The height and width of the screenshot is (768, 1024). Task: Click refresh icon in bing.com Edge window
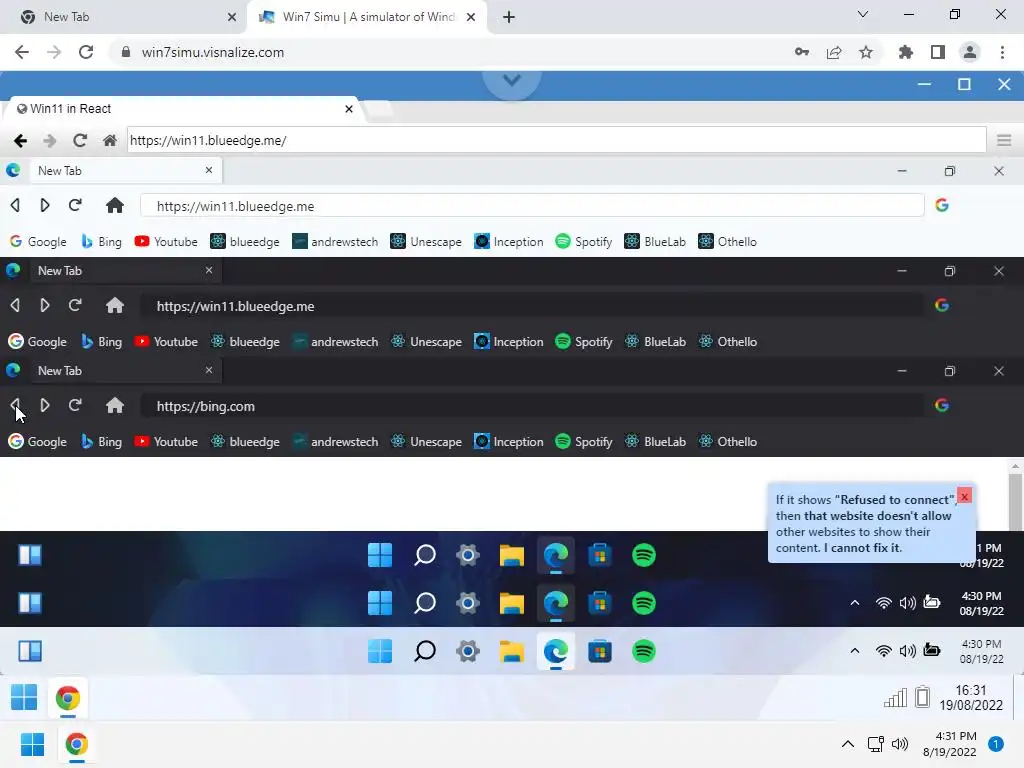click(75, 406)
